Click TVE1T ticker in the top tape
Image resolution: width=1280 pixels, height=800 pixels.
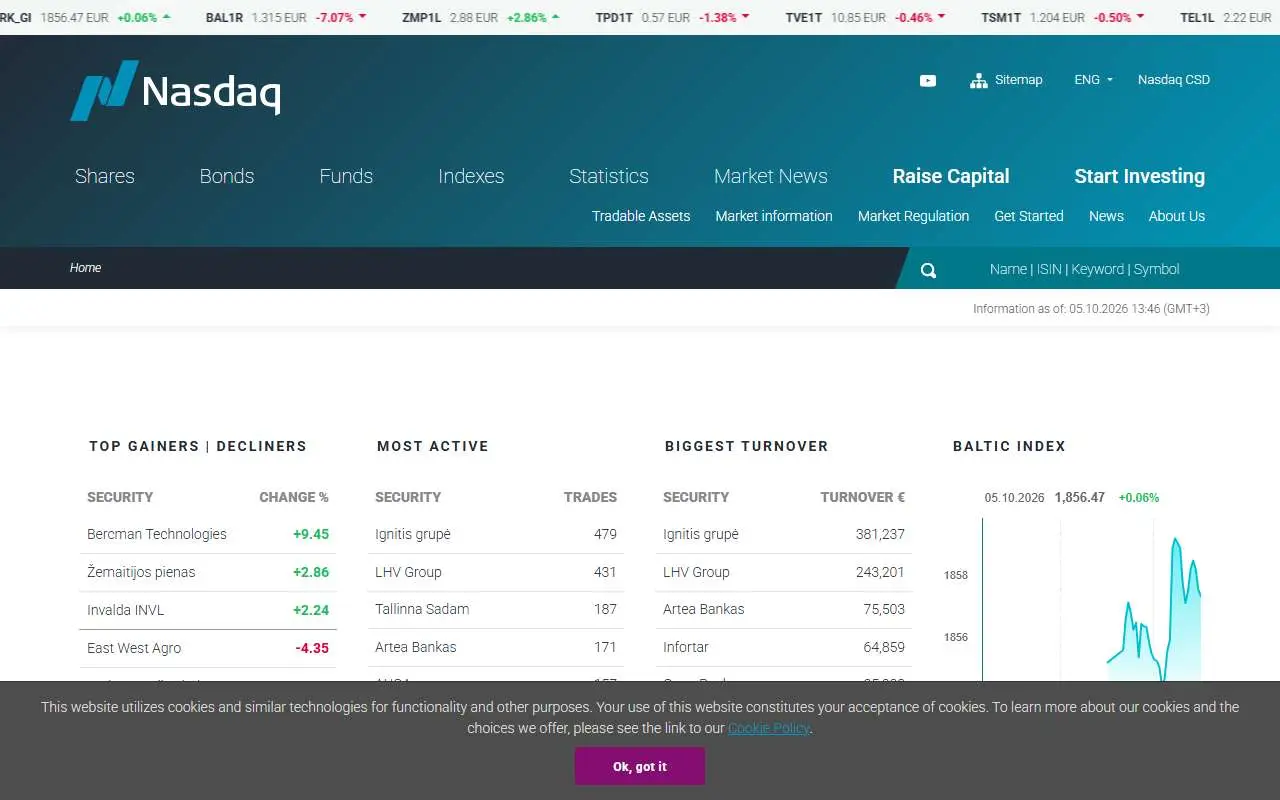804,18
